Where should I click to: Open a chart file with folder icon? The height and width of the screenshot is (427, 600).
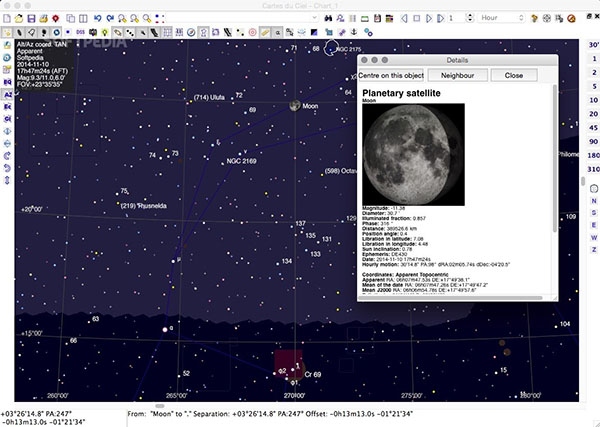19,18
